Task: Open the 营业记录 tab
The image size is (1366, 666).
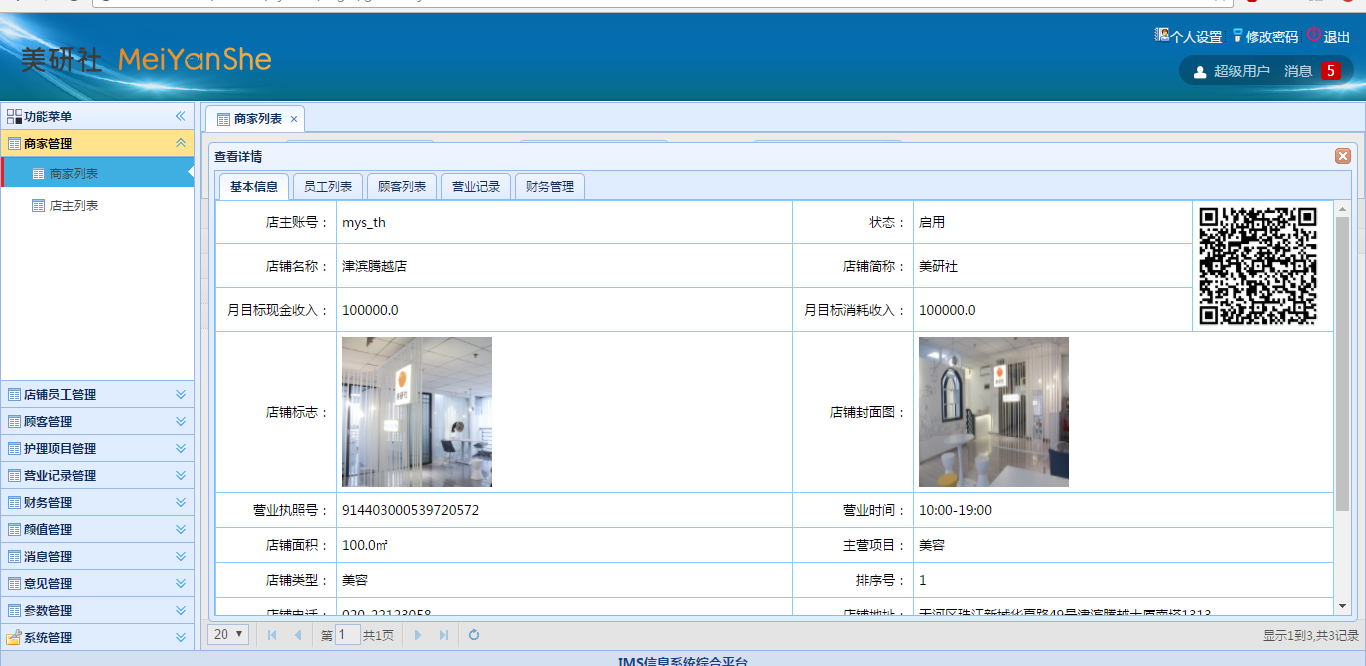Action: point(476,187)
